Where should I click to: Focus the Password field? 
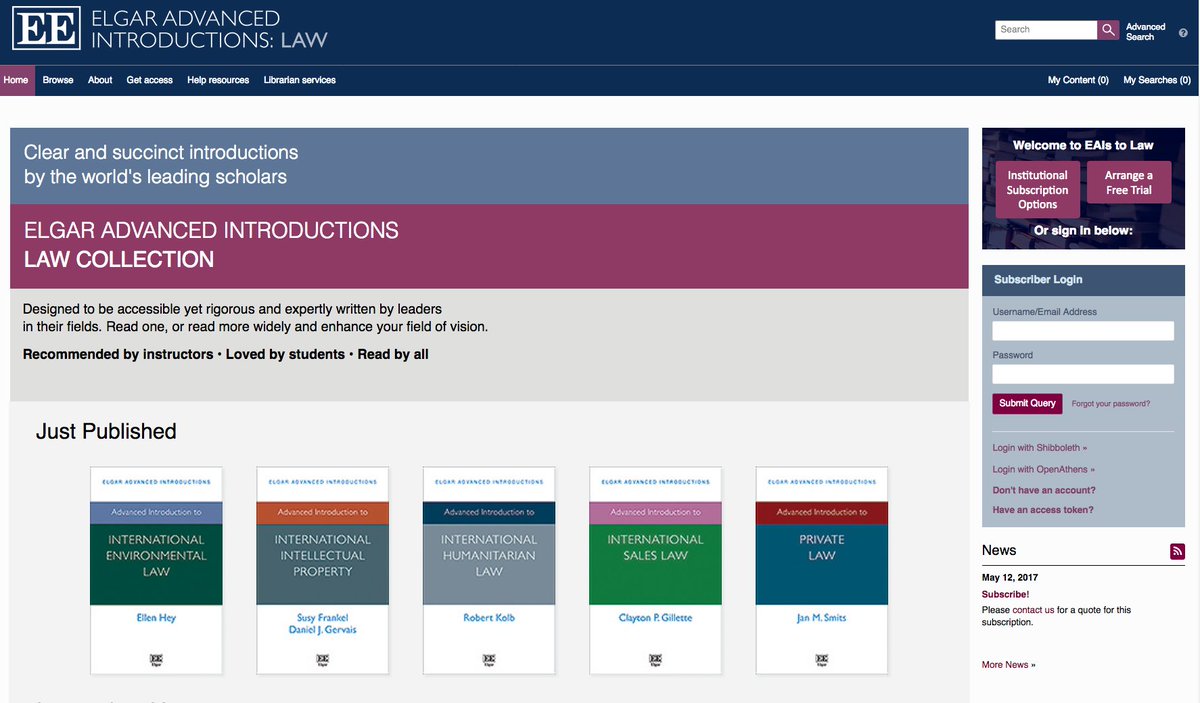1083,374
